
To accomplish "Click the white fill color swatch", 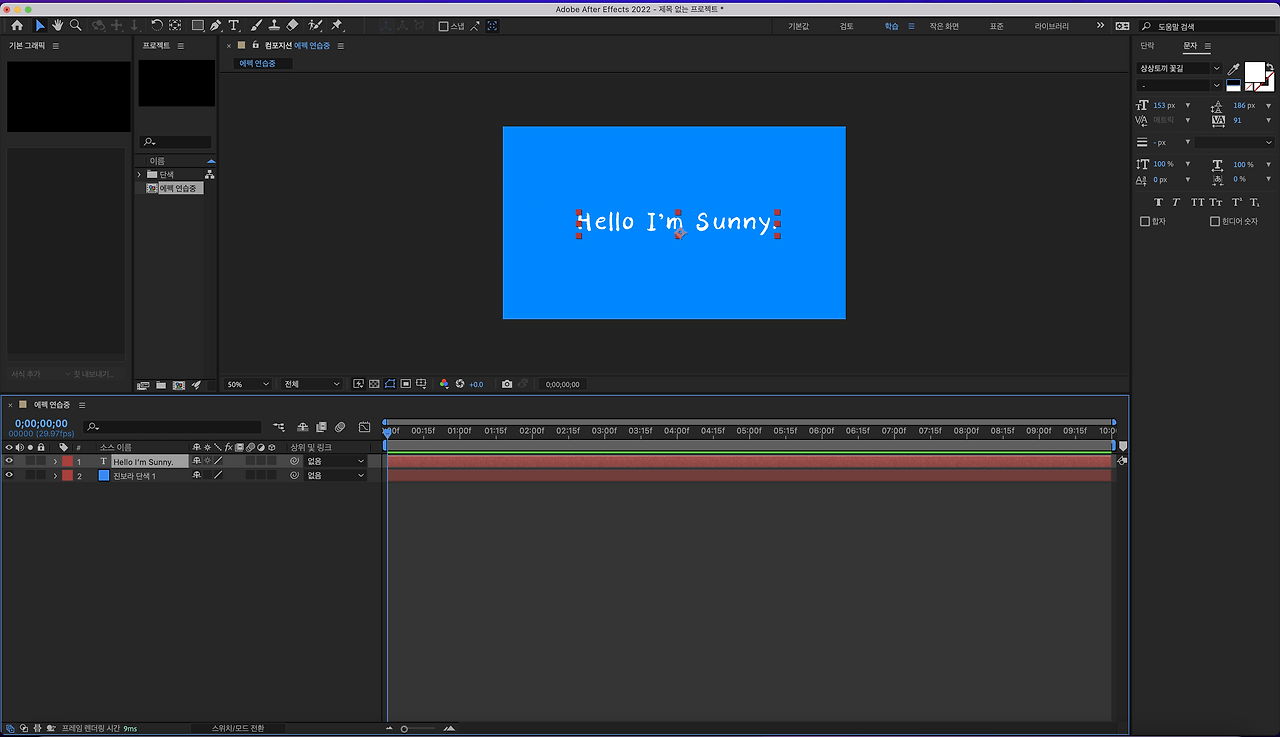I will click(x=1254, y=72).
